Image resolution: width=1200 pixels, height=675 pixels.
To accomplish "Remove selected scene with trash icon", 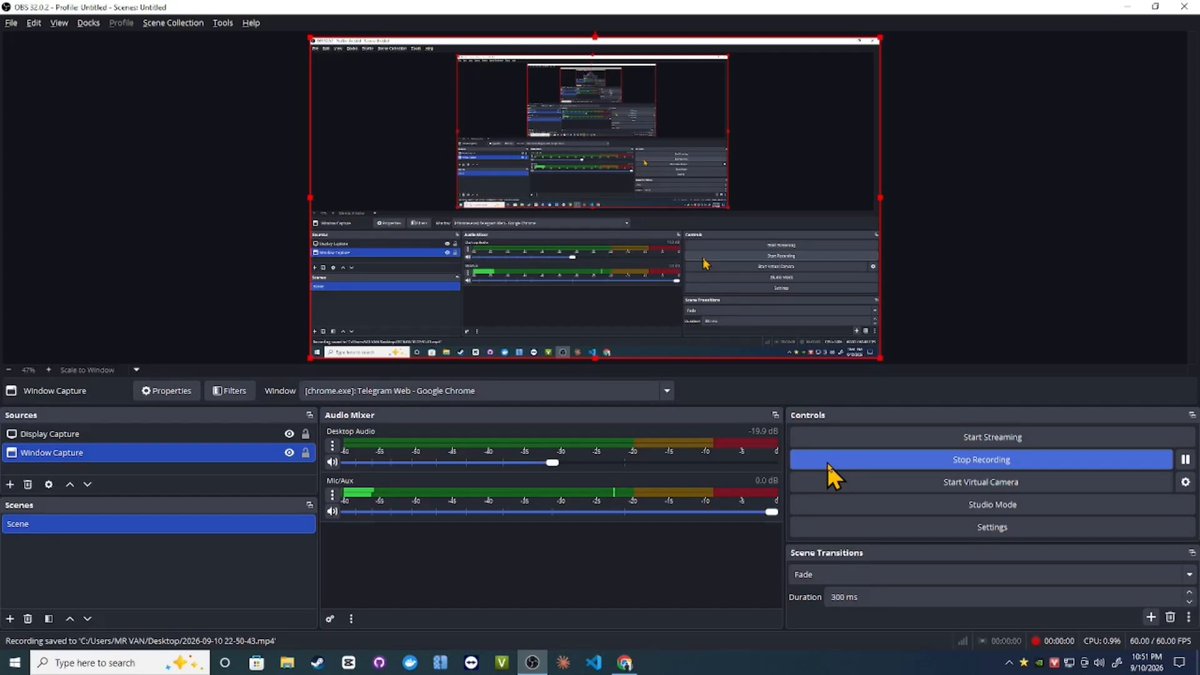I will [28, 619].
